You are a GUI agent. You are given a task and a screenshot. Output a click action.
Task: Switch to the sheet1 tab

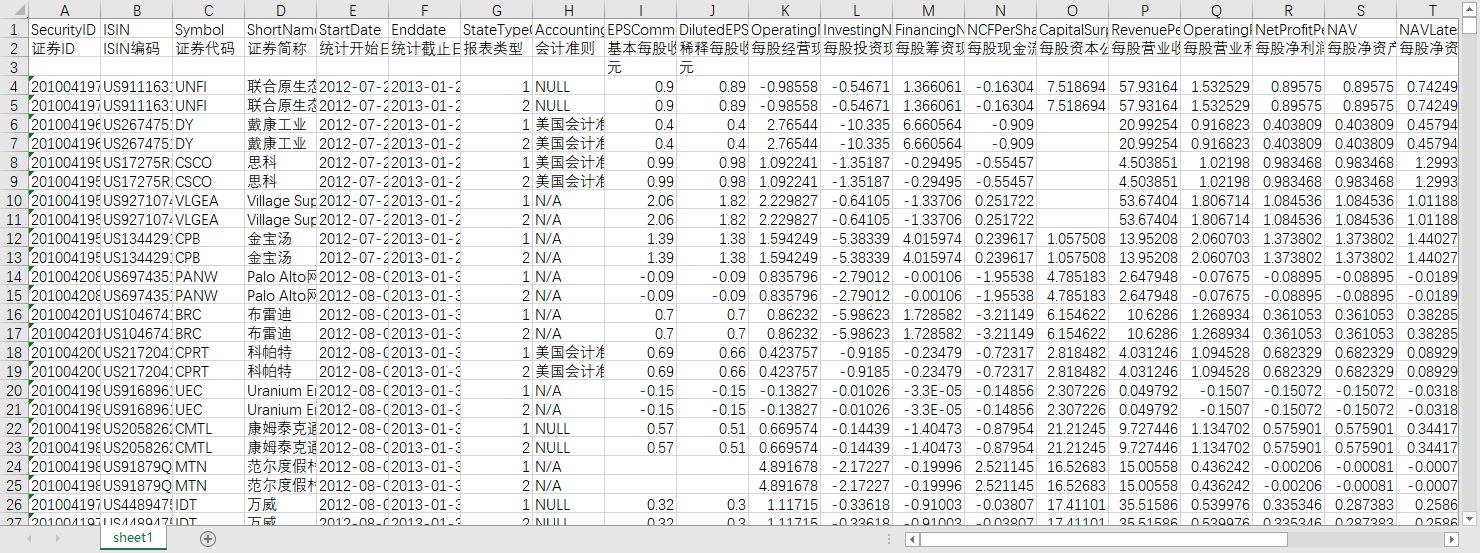pyautogui.click(x=132, y=538)
